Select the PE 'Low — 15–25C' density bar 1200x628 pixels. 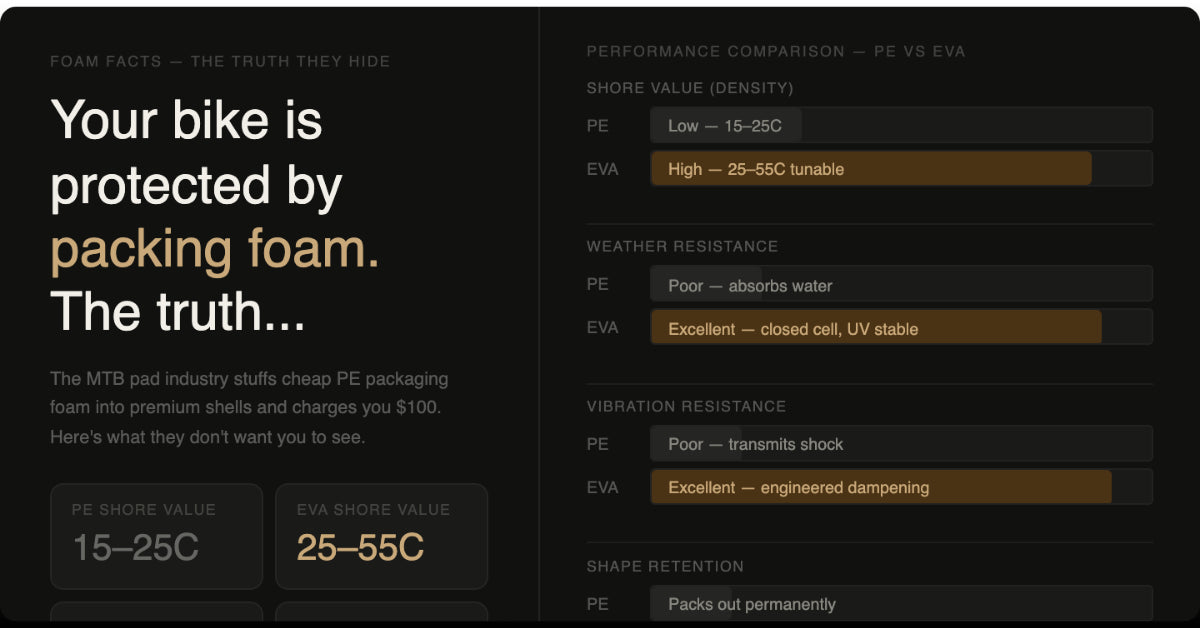pos(901,125)
